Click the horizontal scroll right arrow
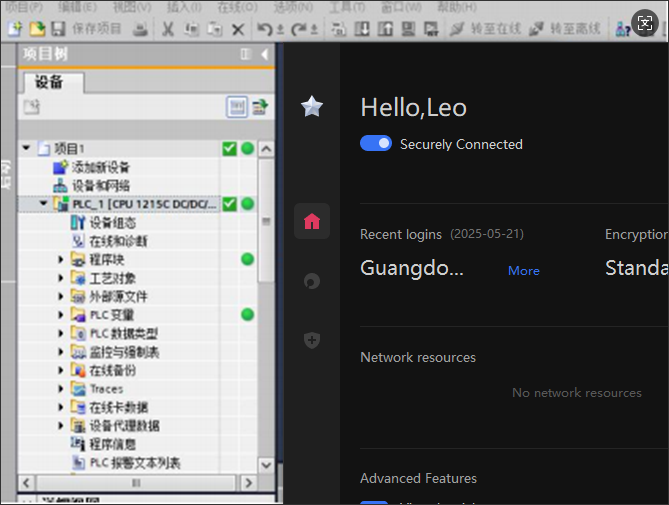The height and width of the screenshot is (505, 669). (x=249, y=483)
